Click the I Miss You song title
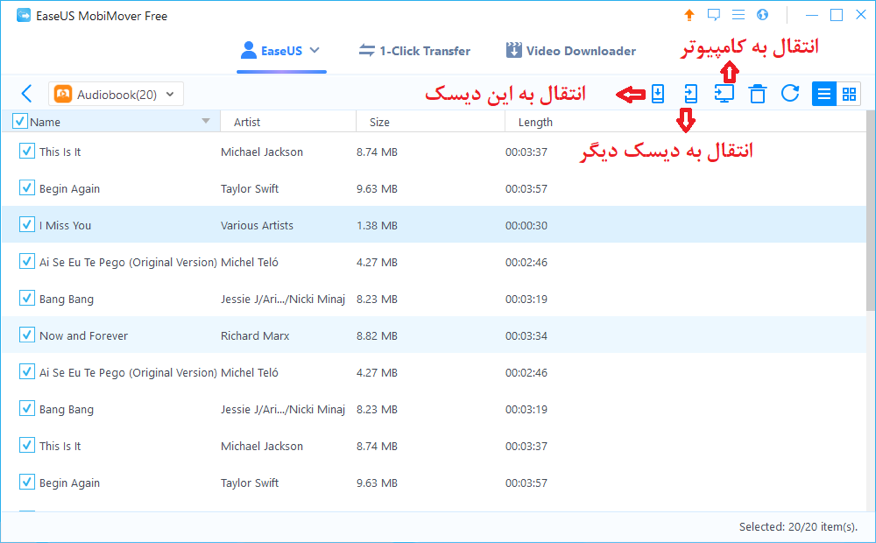This screenshot has width=876, height=543. pos(65,226)
